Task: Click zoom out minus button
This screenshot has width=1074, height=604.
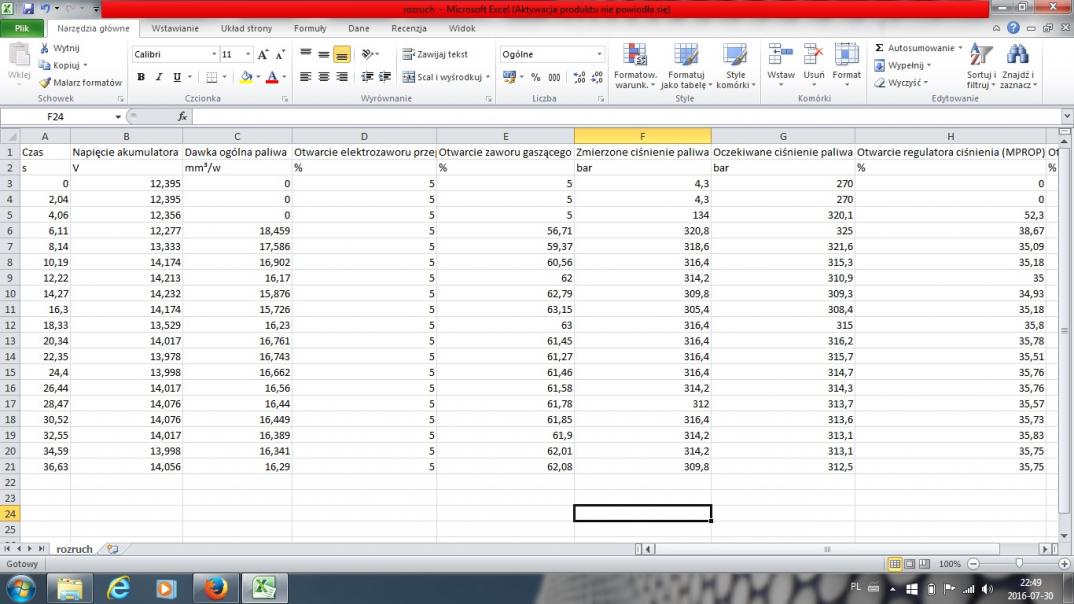Action: point(973,564)
